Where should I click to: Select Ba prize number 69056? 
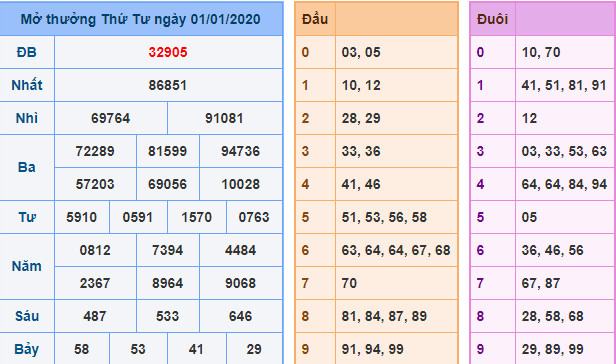point(168,184)
